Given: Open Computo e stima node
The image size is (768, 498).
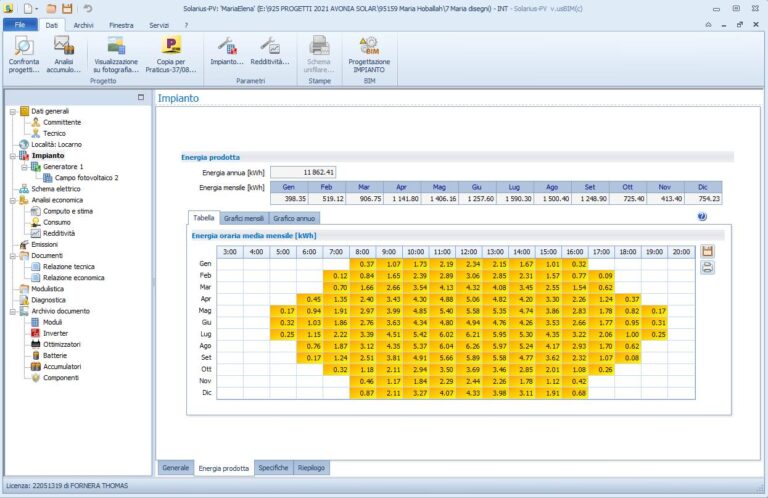Looking at the screenshot, I should [68, 211].
